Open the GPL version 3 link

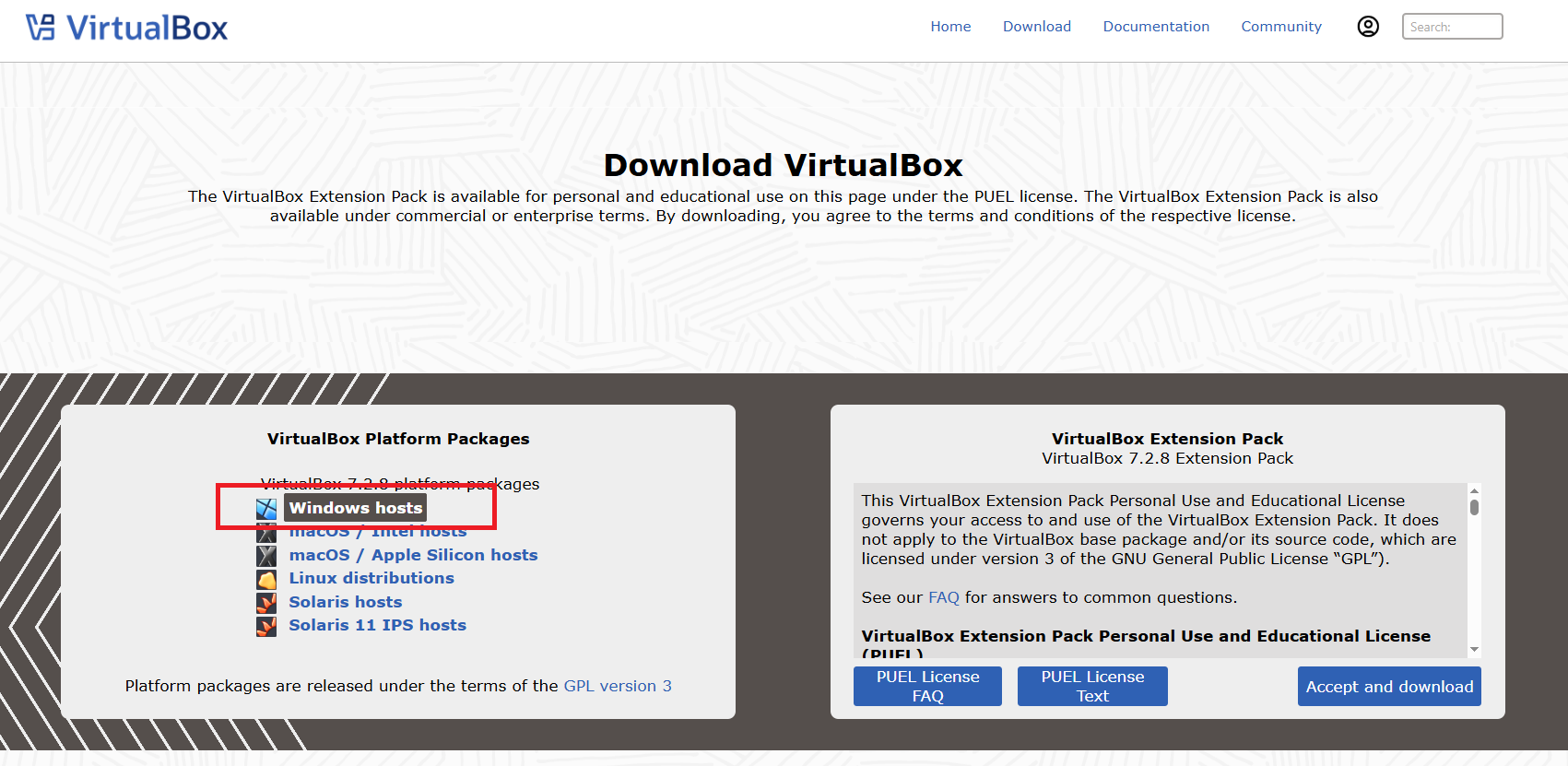click(618, 686)
